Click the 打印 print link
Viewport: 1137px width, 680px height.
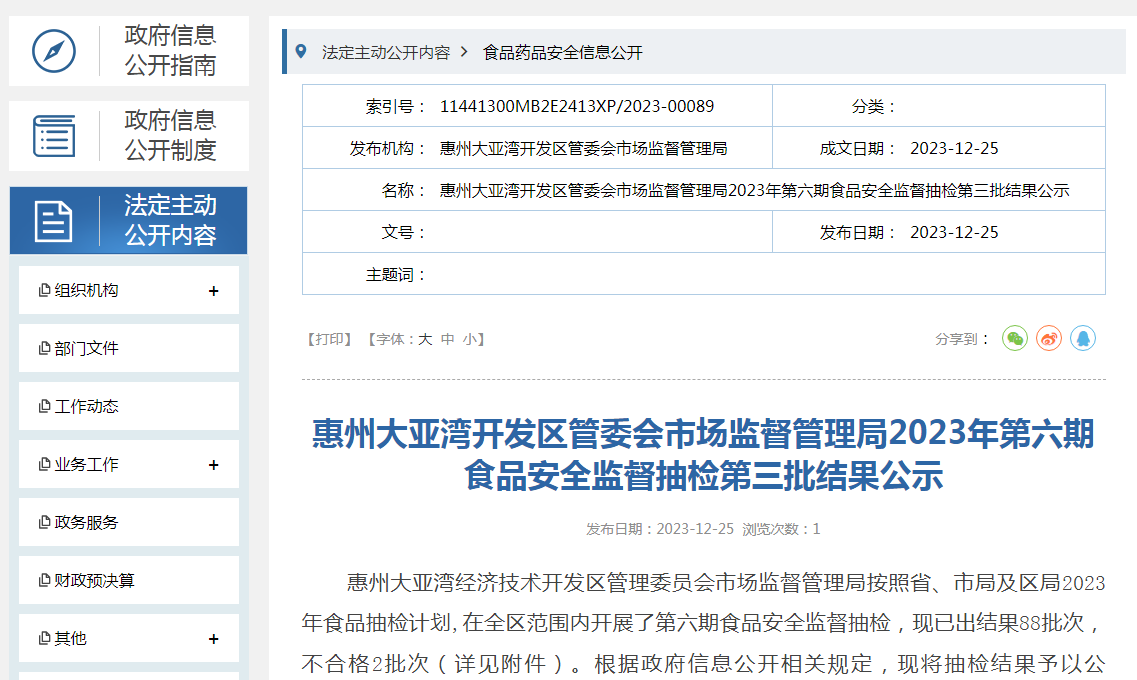(329, 340)
